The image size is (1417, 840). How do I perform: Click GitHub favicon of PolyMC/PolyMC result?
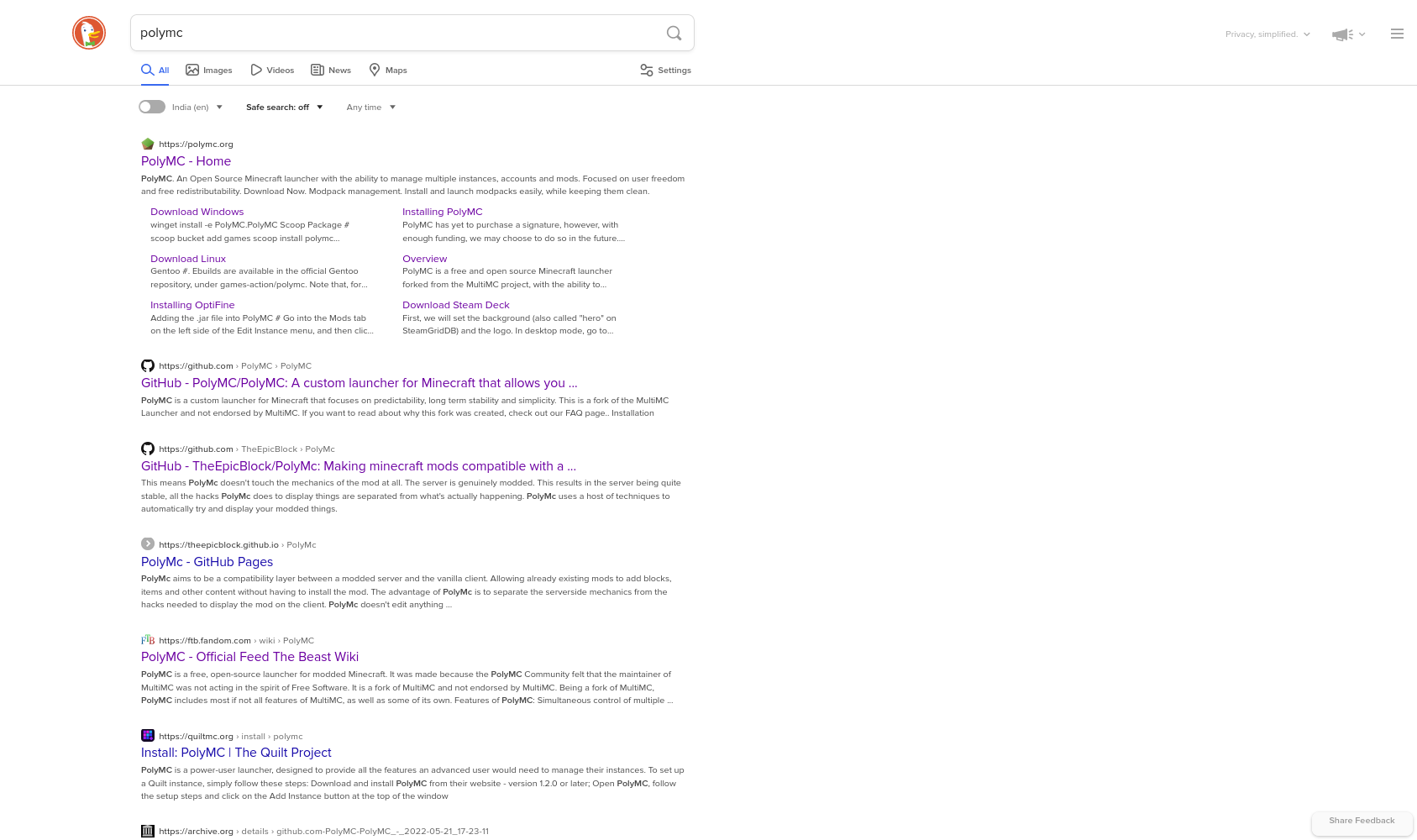[x=148, y=365]
